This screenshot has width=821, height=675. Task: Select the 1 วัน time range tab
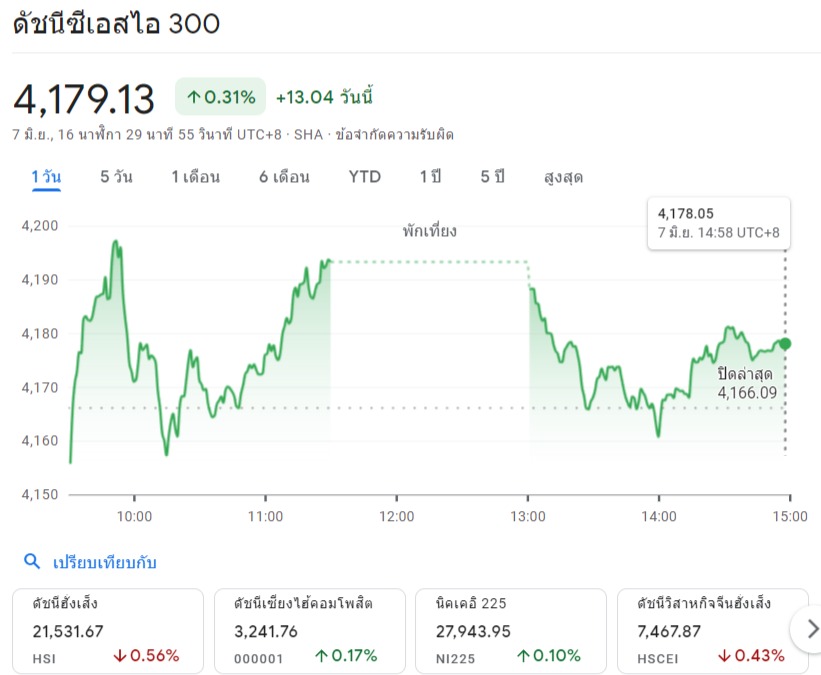[x=46, y=177]
